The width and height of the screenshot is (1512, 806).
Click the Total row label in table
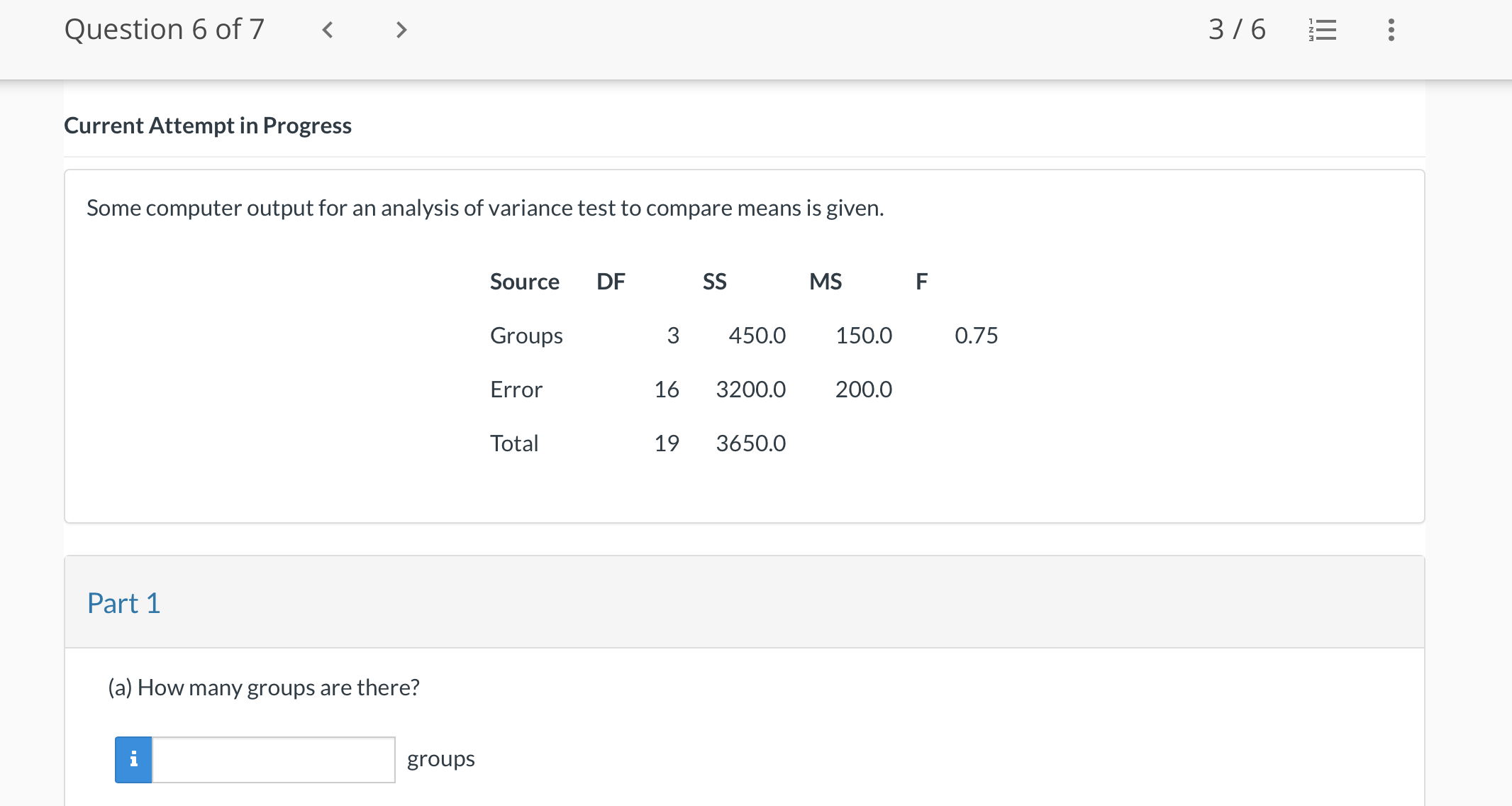pos(514,443)
